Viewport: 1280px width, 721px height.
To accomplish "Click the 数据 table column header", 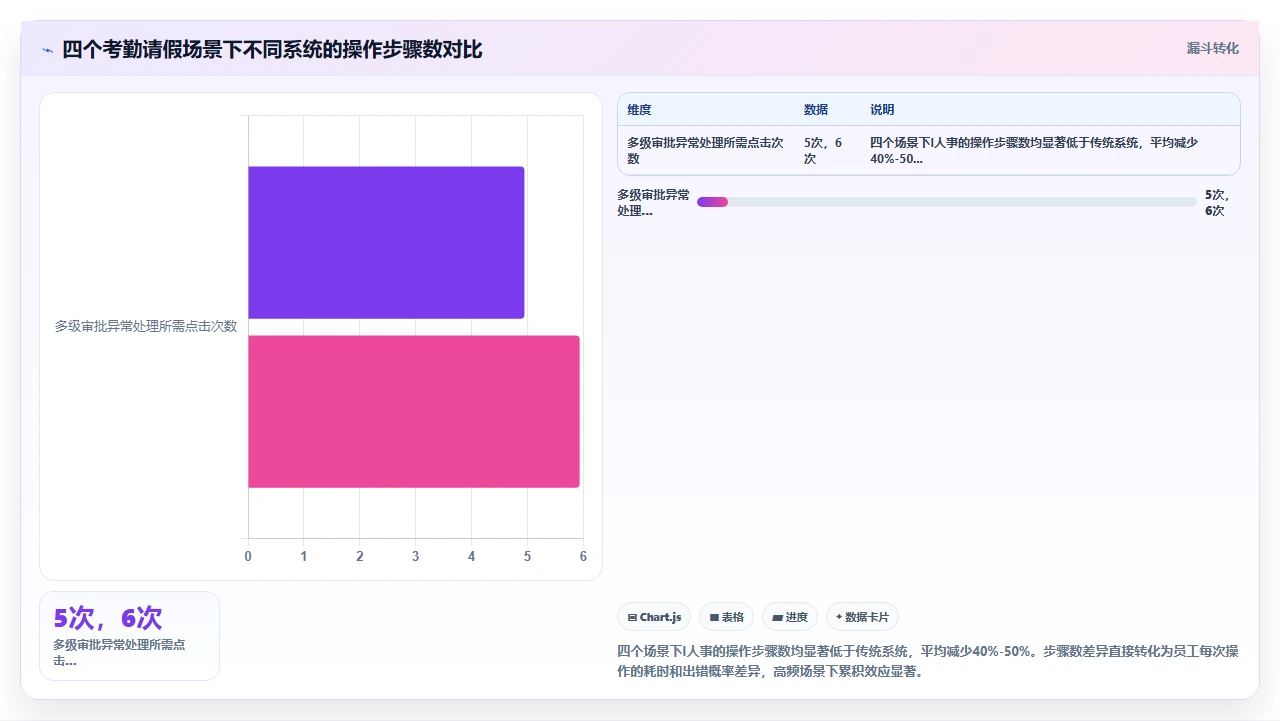I will (816, 110).
